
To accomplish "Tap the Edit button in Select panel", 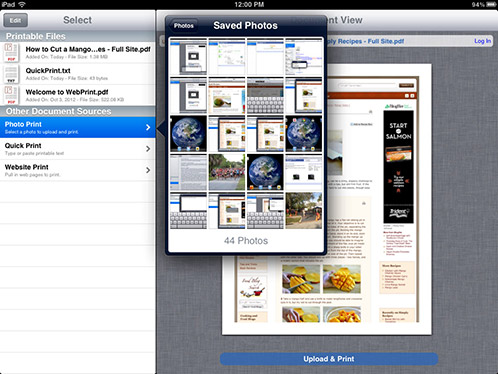I will coord(15,20).
